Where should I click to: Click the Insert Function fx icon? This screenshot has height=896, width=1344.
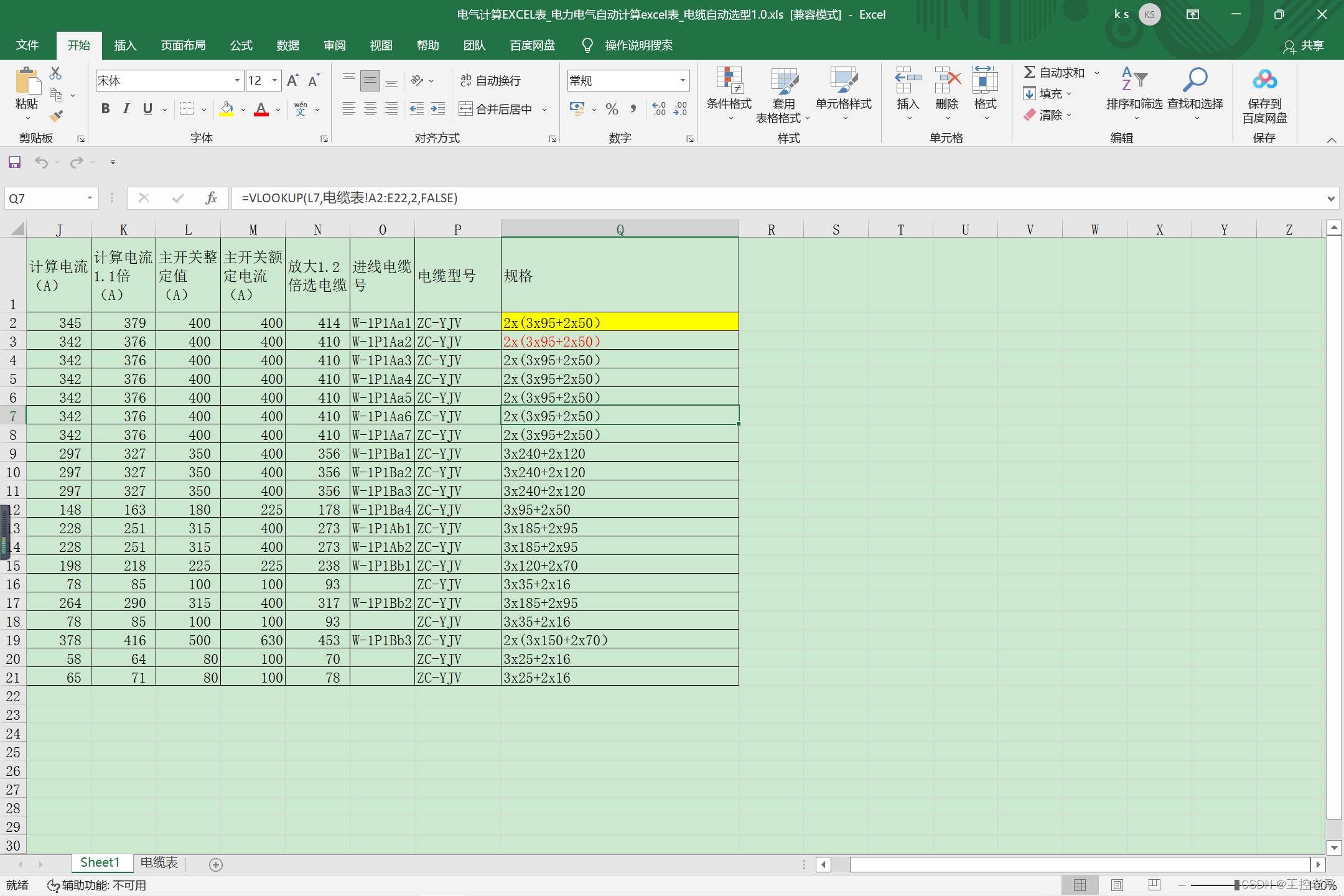click(x=211, y=198)
